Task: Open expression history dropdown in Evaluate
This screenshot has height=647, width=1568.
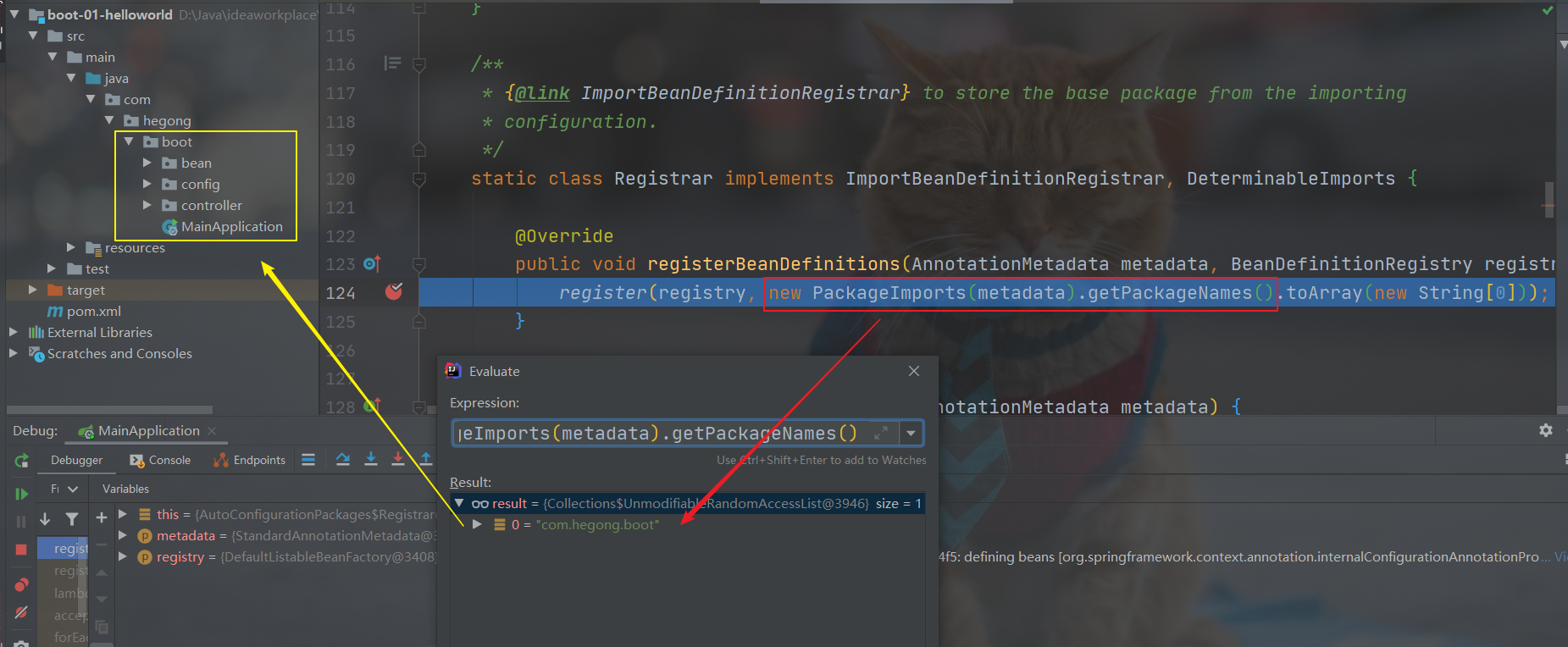Action: click(x=911, y=434)
